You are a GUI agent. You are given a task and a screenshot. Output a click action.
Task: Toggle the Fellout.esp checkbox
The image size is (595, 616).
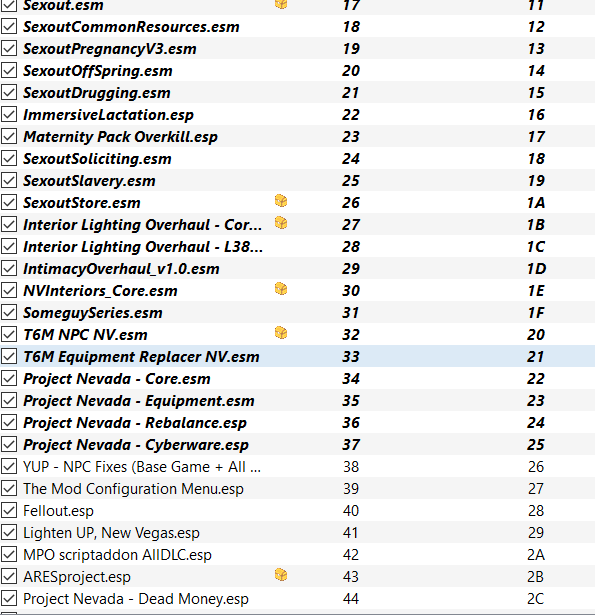[x=9, y=510]
